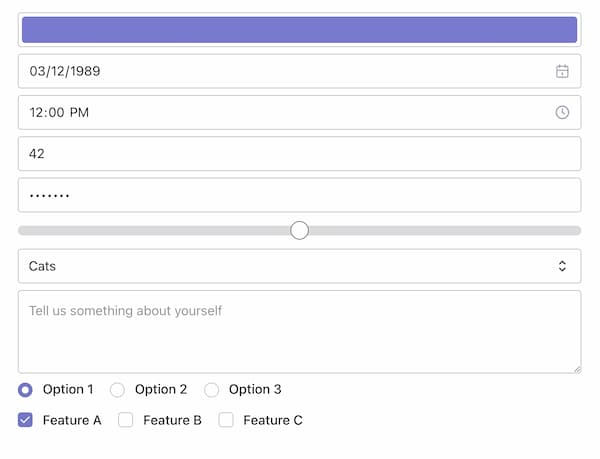Enable the Feature B checkbox
Image resolution: width=600 pixels, height=459 pixels.
(x=126, y=420)
